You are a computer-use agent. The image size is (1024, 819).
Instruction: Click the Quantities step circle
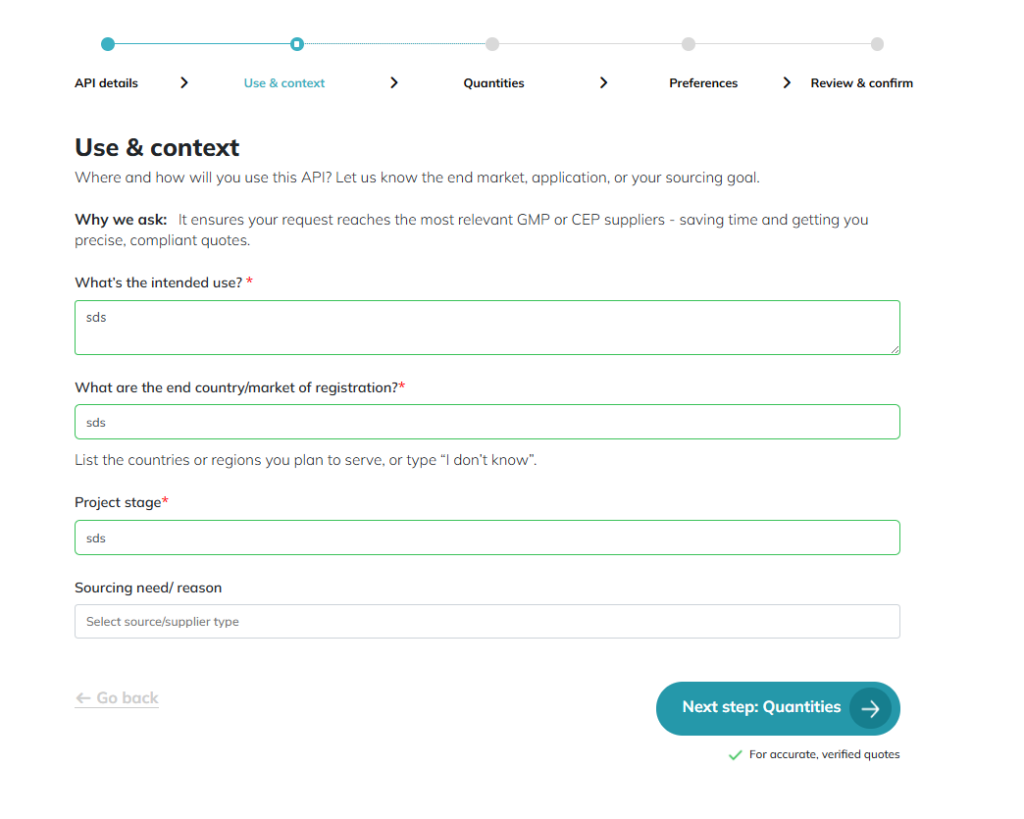pos(492,44)
